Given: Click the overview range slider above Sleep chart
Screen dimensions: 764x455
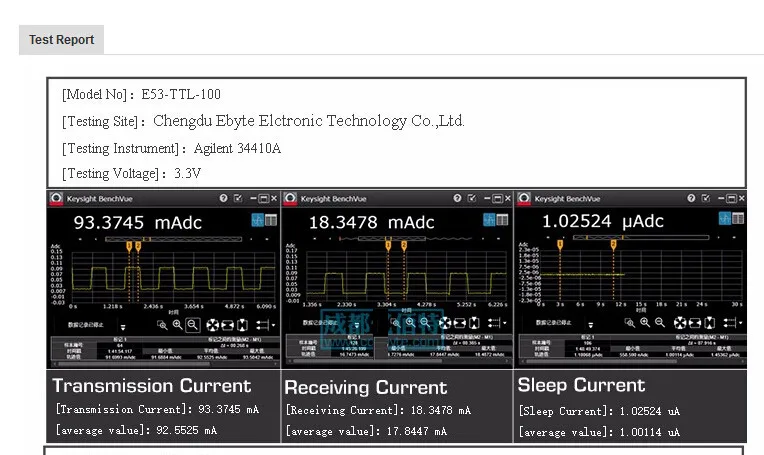Looking at the screenshot, I should [x=641, y=237].
